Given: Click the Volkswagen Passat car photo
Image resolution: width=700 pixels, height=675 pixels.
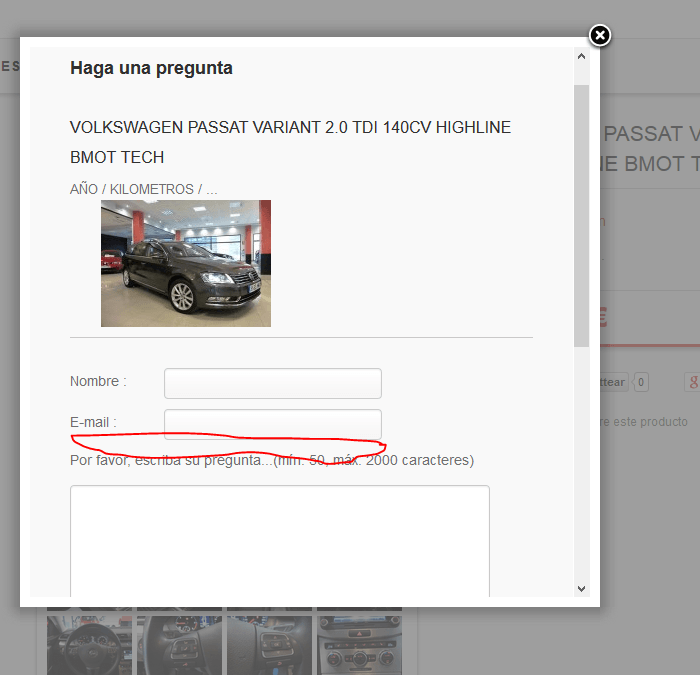Looking at the screenshot, I should click(186, 263).
